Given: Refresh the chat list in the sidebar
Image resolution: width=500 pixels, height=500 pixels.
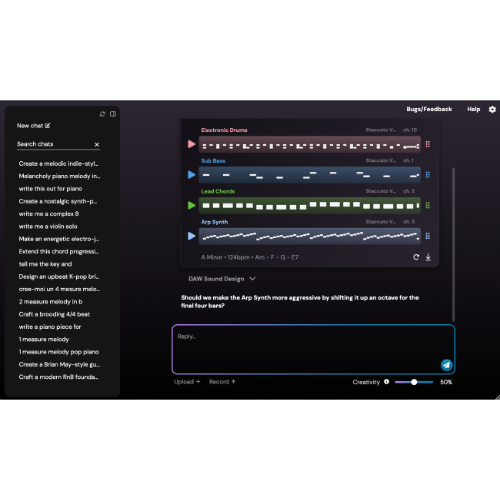Looking at the screenshot, I should click(102, 114).
